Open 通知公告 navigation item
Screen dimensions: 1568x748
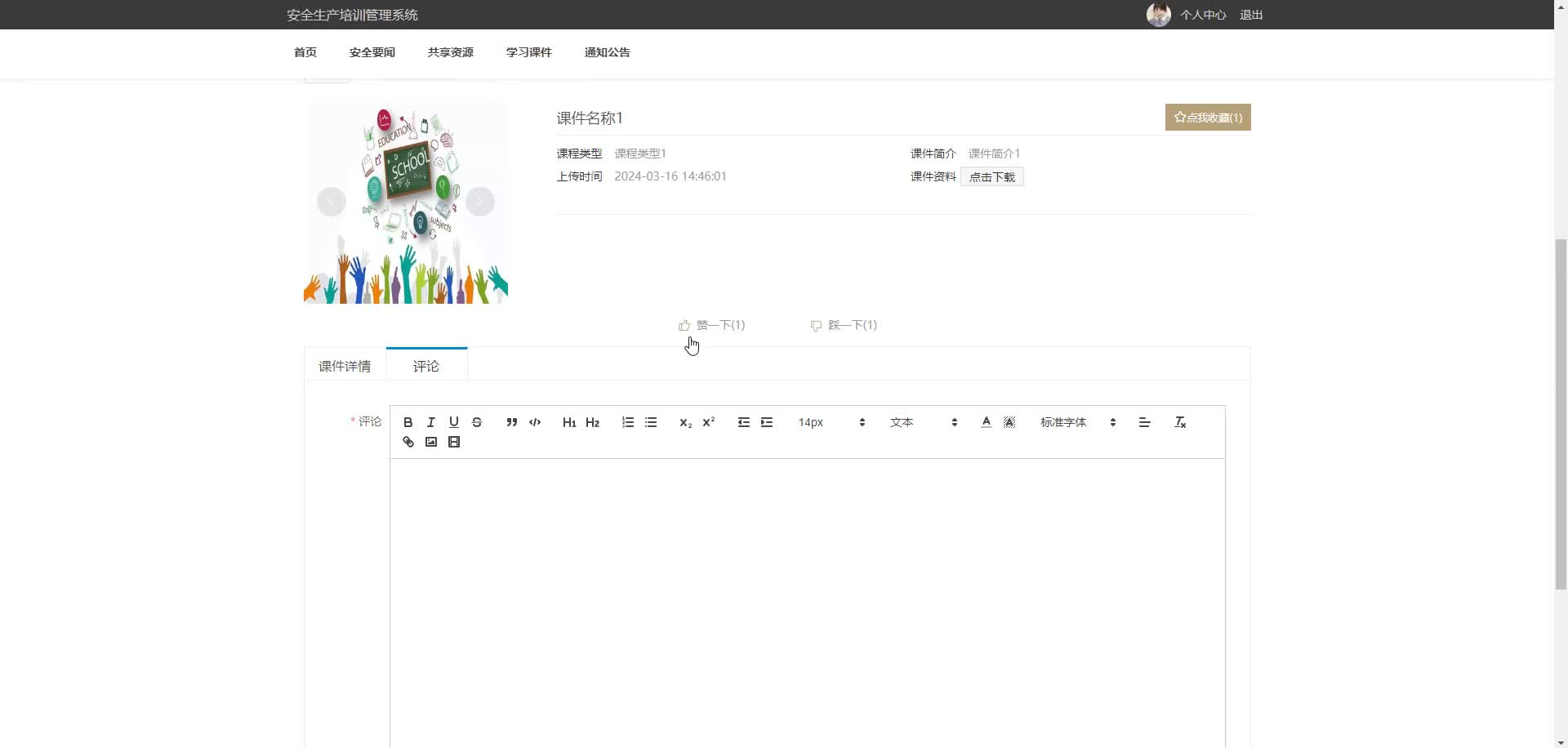[x=608, y=52]
